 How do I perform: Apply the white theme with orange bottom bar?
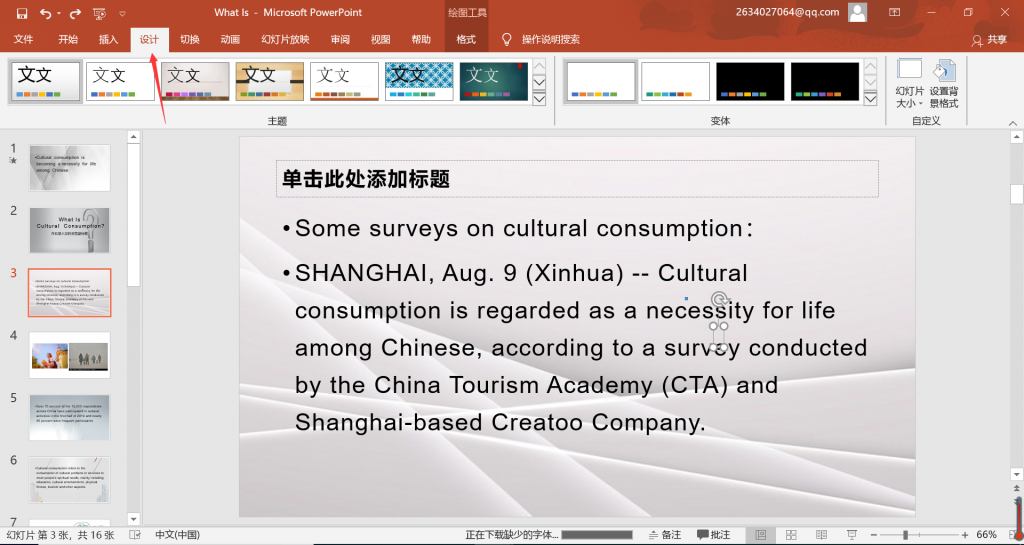click(344, 82)
